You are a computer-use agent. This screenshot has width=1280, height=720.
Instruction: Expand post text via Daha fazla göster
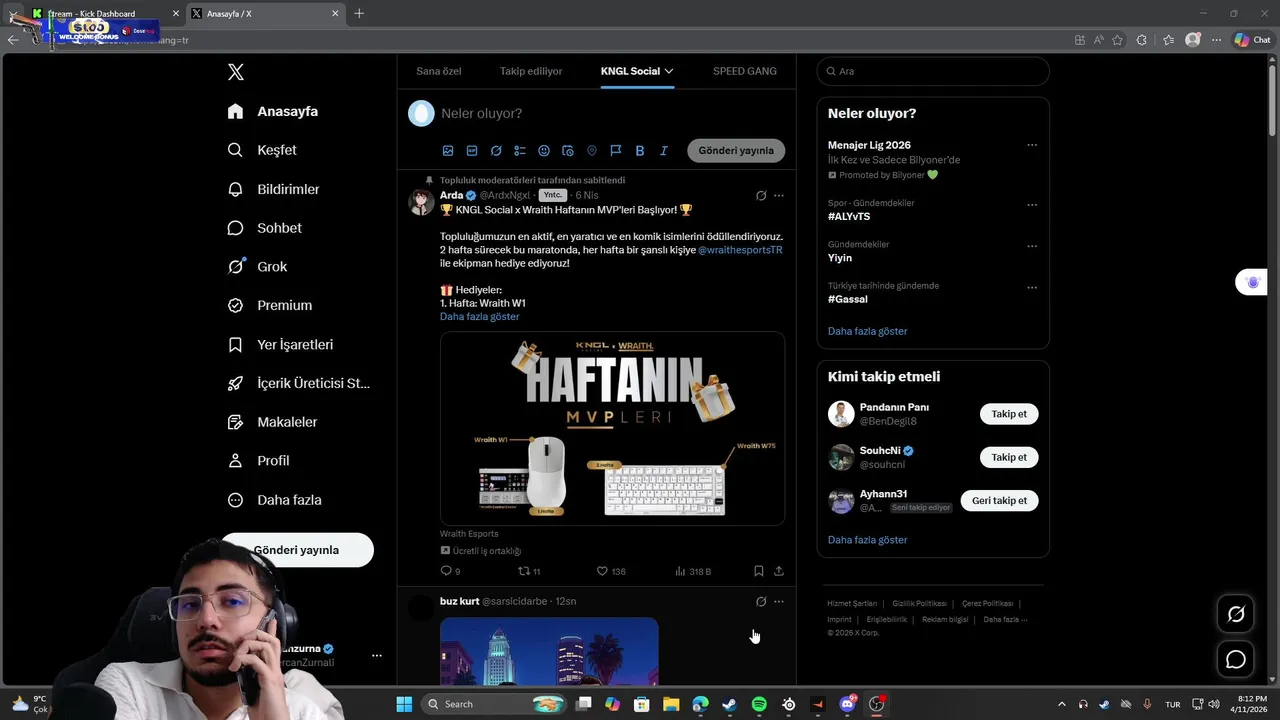coord(480,317)
